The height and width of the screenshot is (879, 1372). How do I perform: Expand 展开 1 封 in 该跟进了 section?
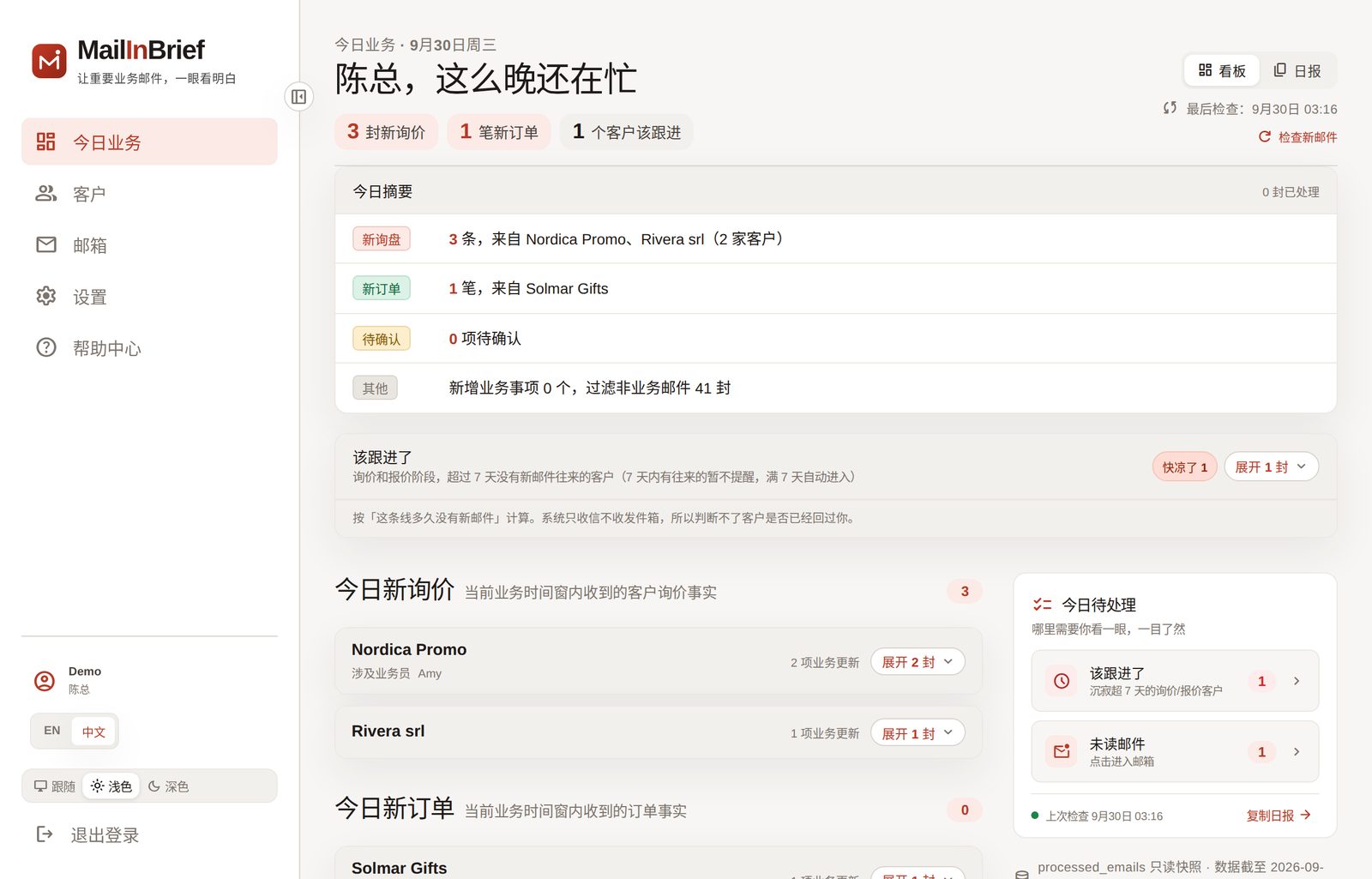1271,467
